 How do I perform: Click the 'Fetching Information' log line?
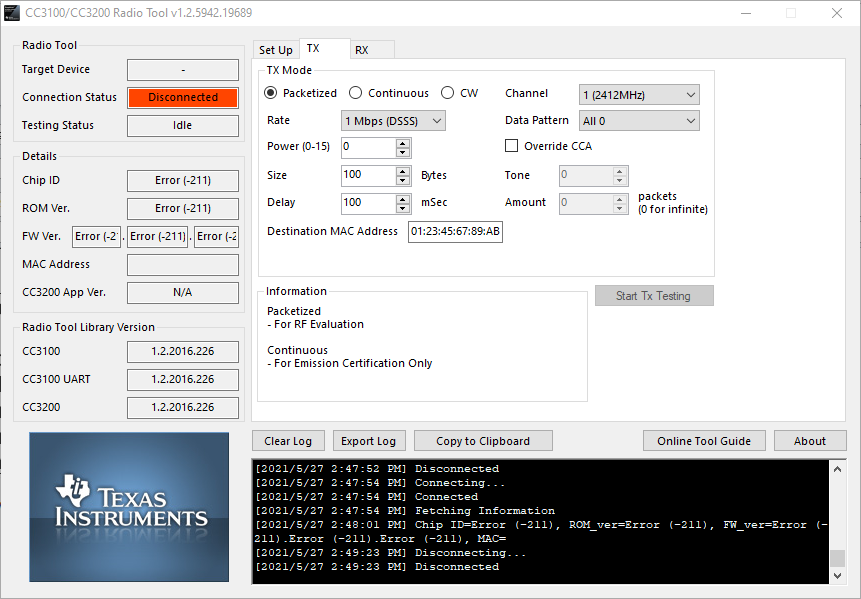tap(405, 511)
